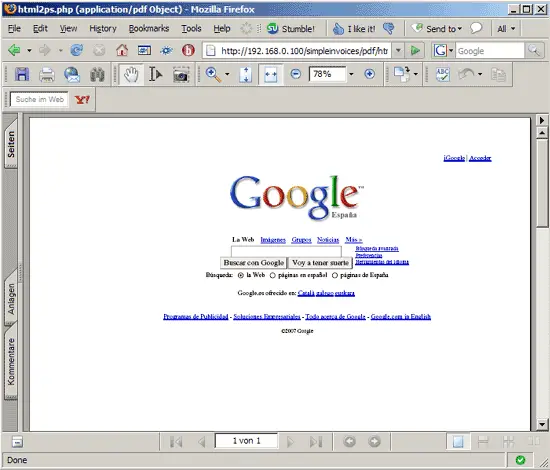Run ABC spell check icon
The height and width of the screenshot is (470, 550).
(443, 74)
